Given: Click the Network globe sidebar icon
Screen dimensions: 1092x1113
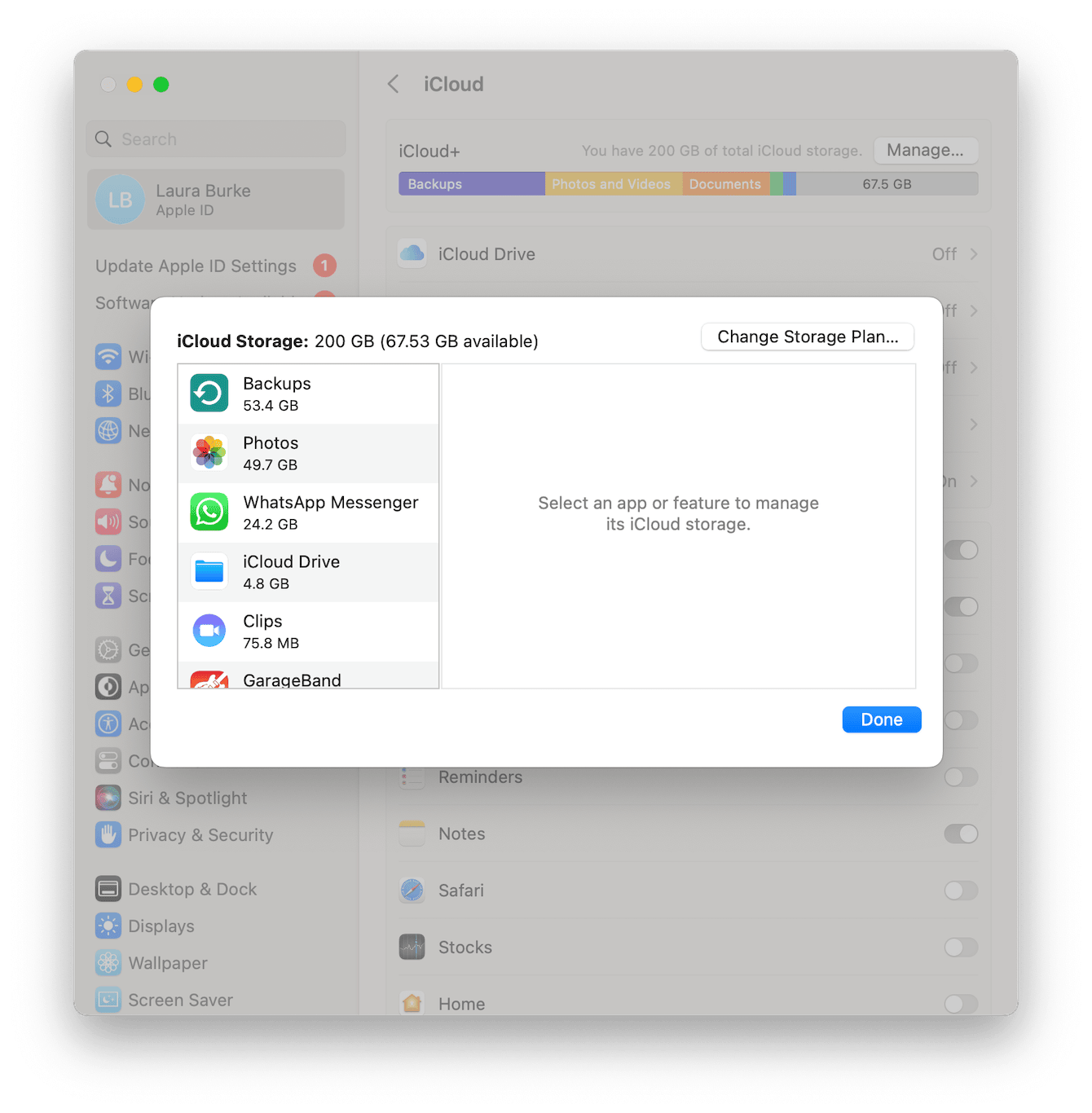Looking at the screenshot, I should (108, 430).
